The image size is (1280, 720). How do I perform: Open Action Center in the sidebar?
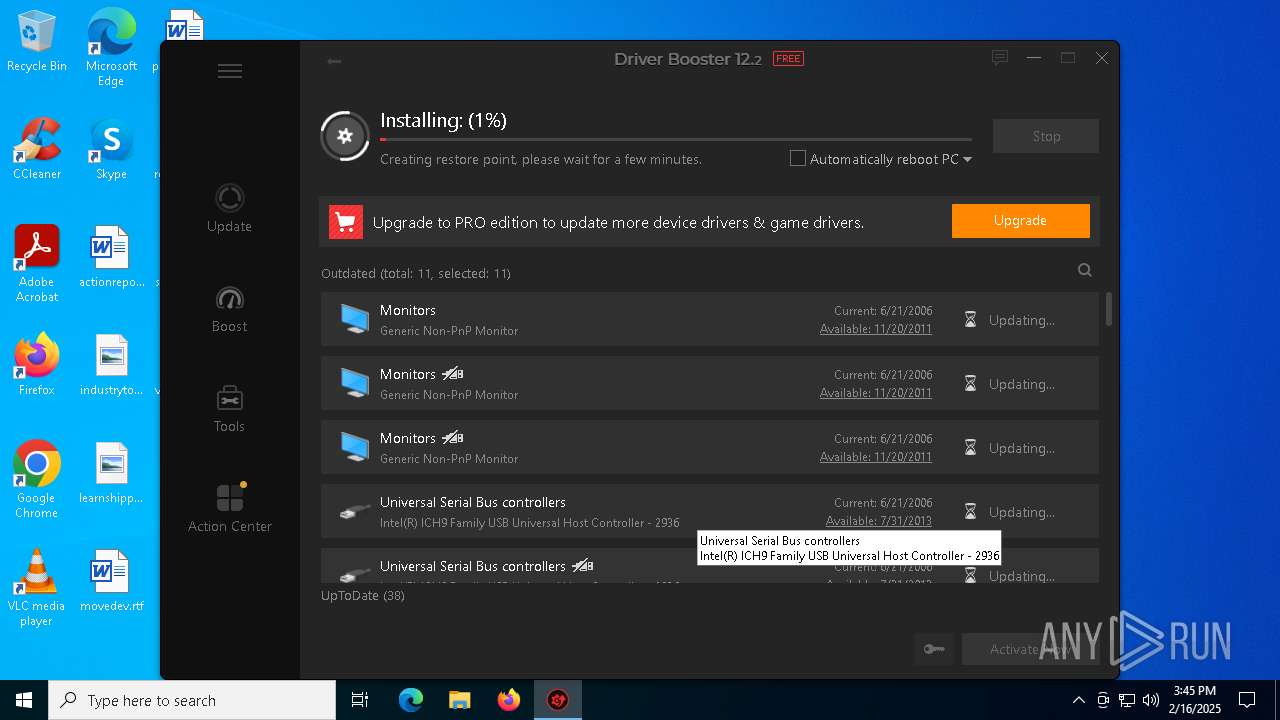point(229,508)
